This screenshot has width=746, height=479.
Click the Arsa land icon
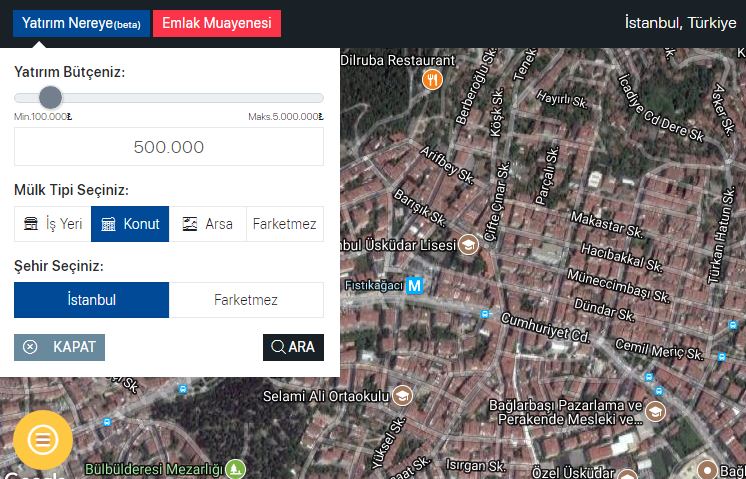(190, 224)
